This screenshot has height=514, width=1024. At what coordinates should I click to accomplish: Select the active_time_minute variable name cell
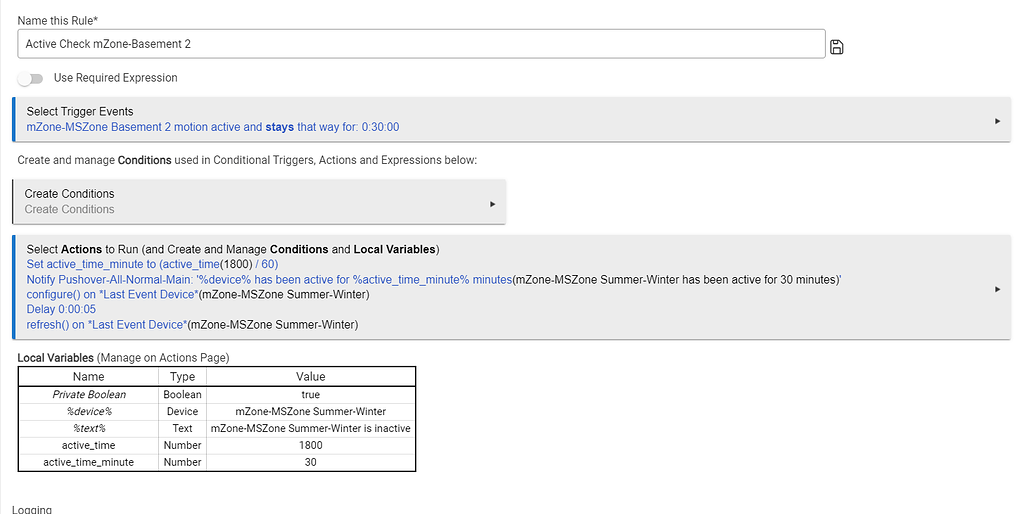tap(88, 462)
